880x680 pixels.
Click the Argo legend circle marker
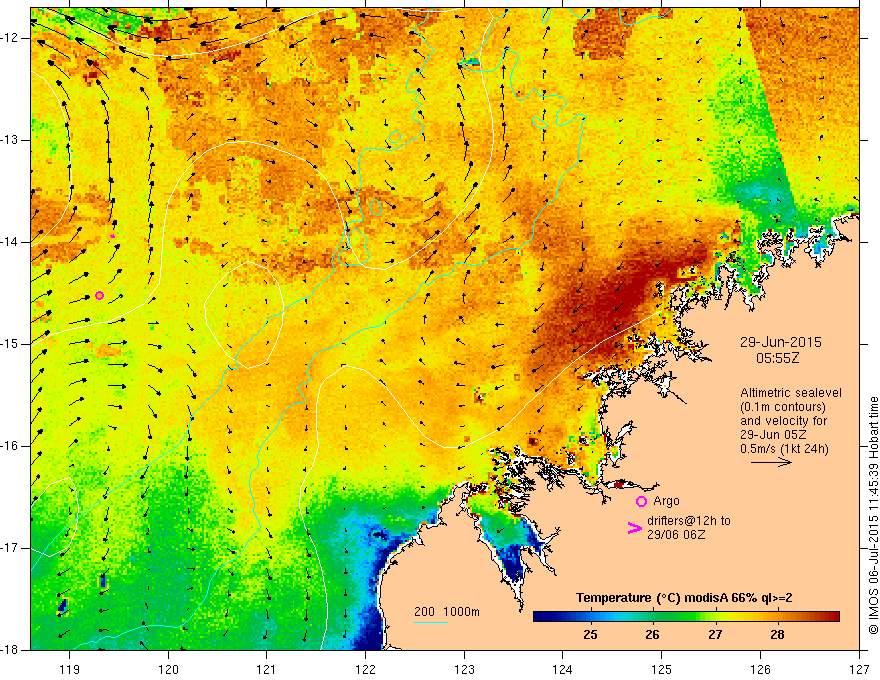pos(641,502)
